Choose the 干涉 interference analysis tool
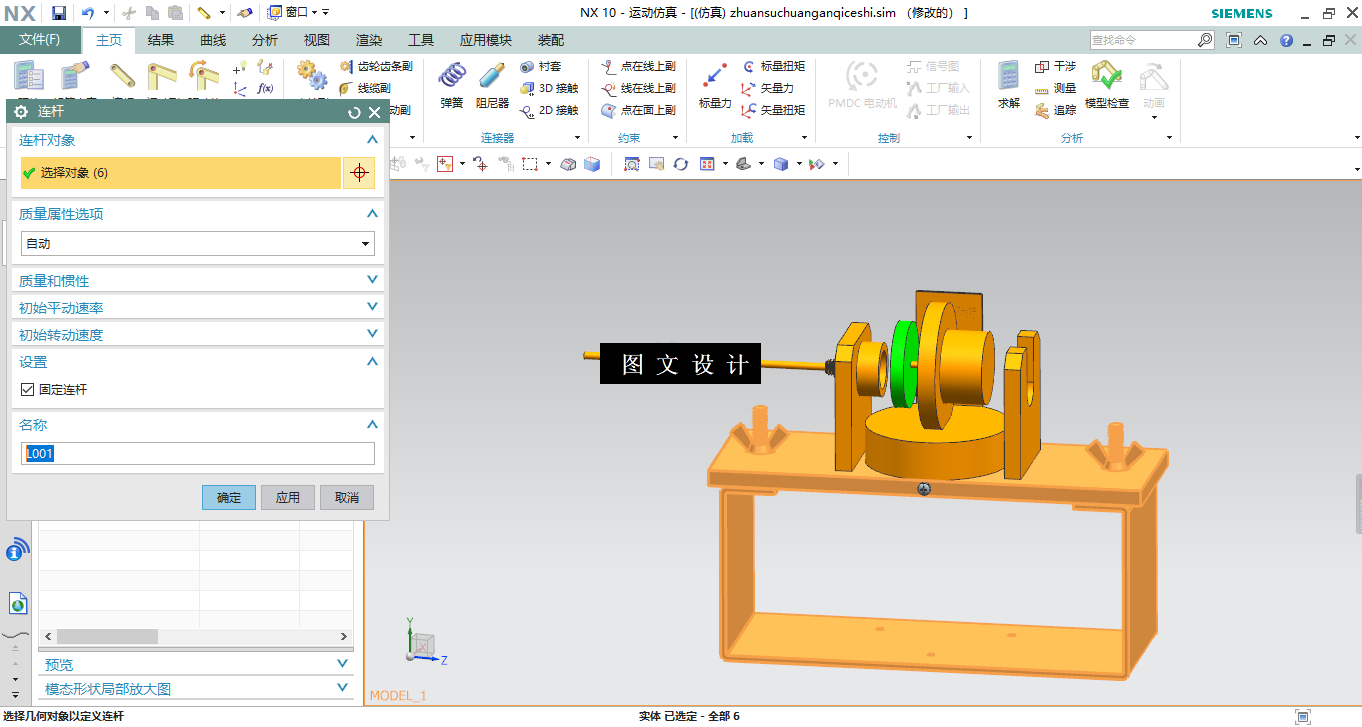This screenshot has width=1362, height=727. point(1056,66)
